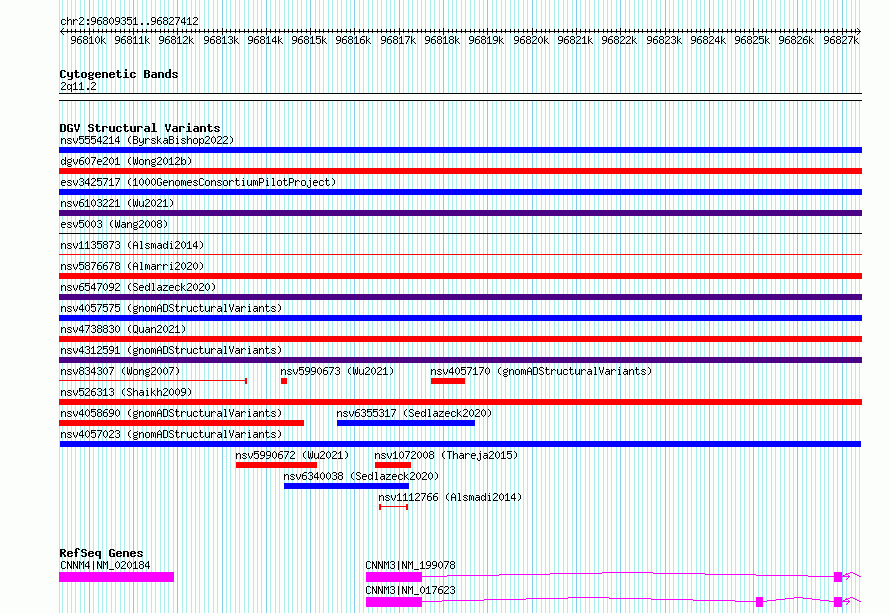Open the nsv6340038 (Sedlazeck2020) label
Image resolution: width=890 pixels, height=613 pixels.
click(361, 476)
